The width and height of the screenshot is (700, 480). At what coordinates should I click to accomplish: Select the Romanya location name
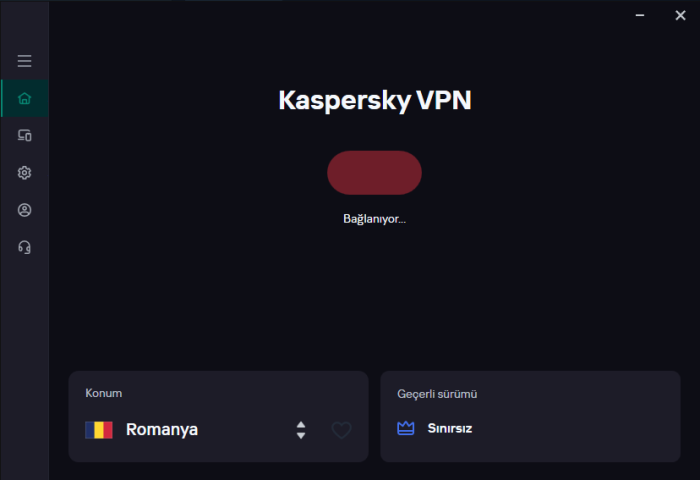tap(162, 430)
